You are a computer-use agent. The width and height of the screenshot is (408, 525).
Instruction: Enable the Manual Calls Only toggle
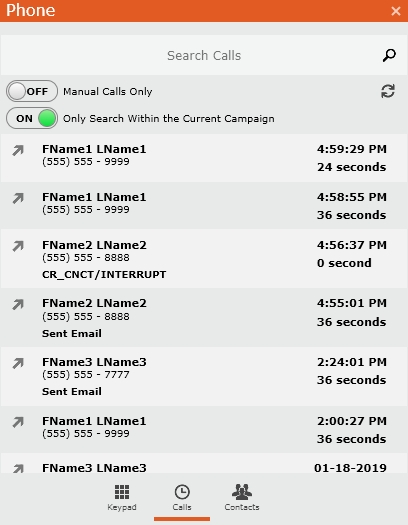(32, 91)
